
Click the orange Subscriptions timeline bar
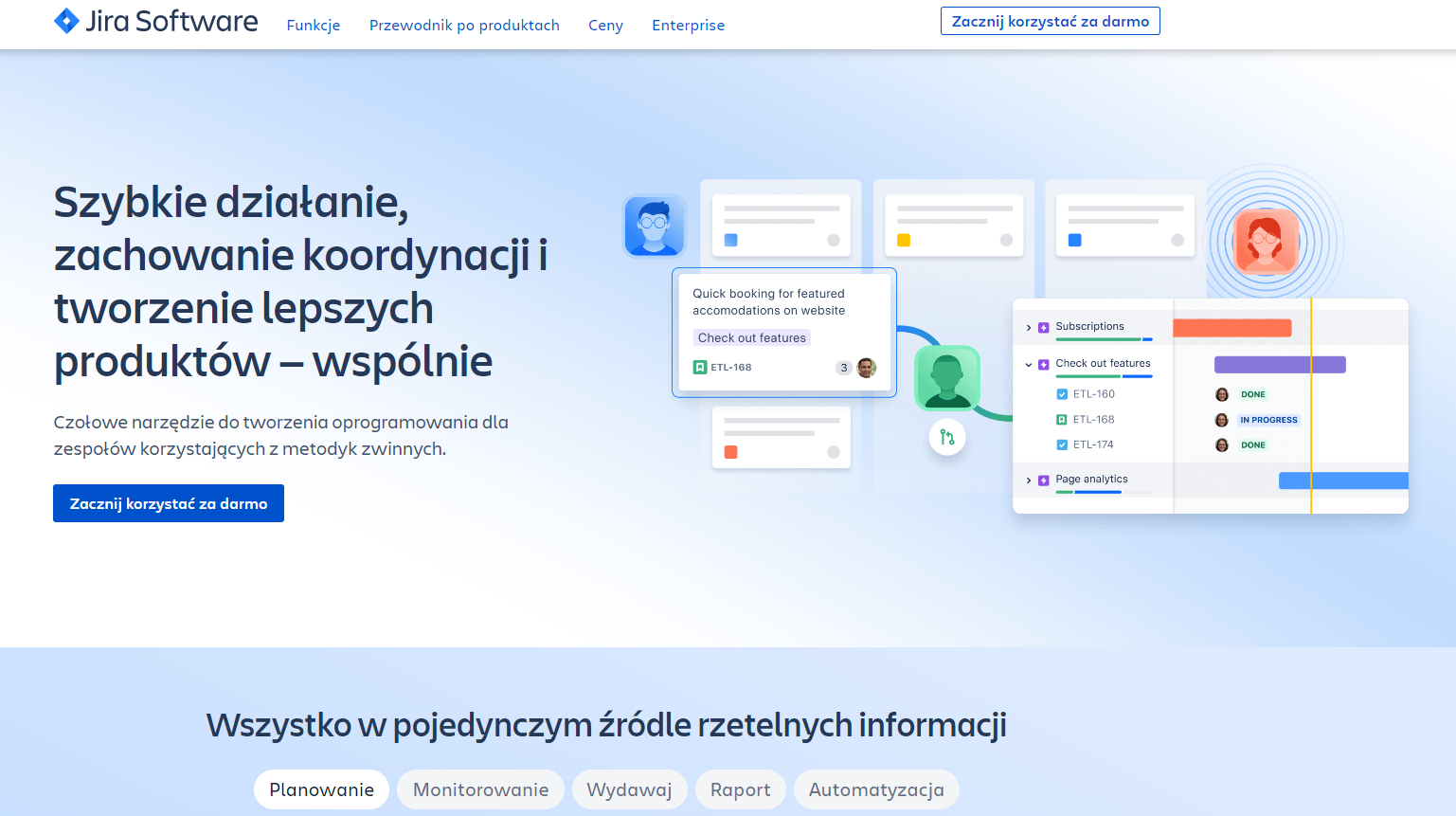(x=1232, y=328)
